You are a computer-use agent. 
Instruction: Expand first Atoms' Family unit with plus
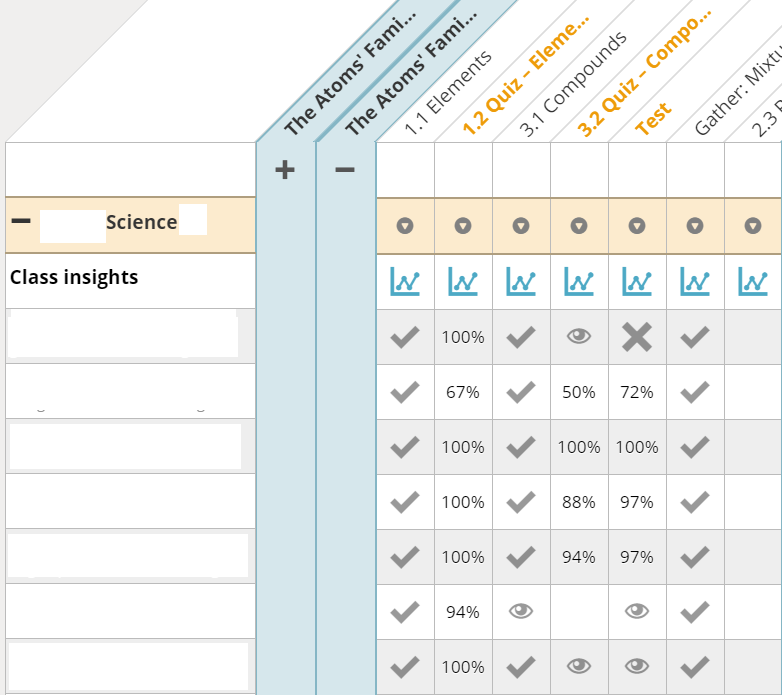pos(285,170)
